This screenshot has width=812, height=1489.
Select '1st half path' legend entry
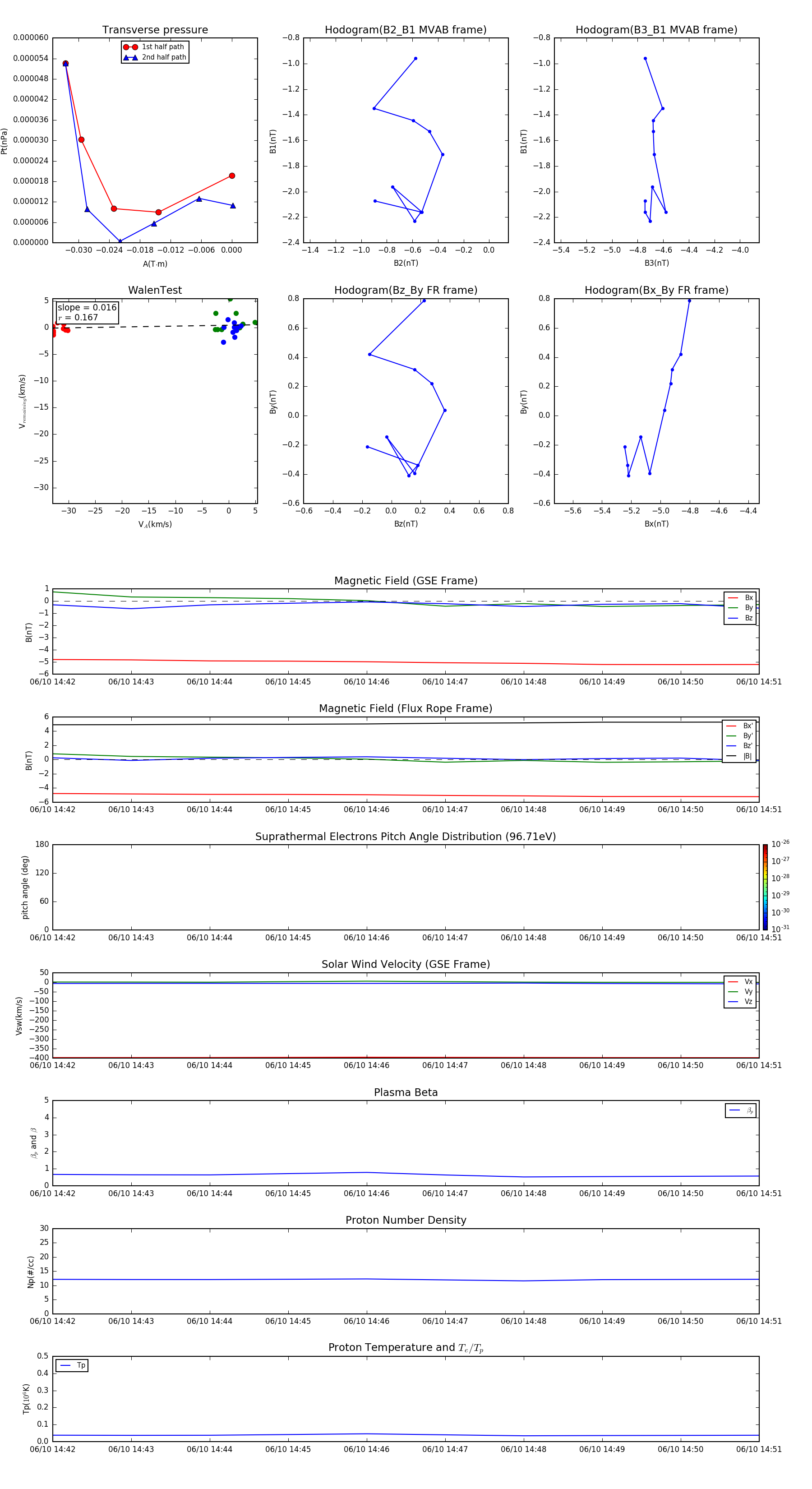154,47
